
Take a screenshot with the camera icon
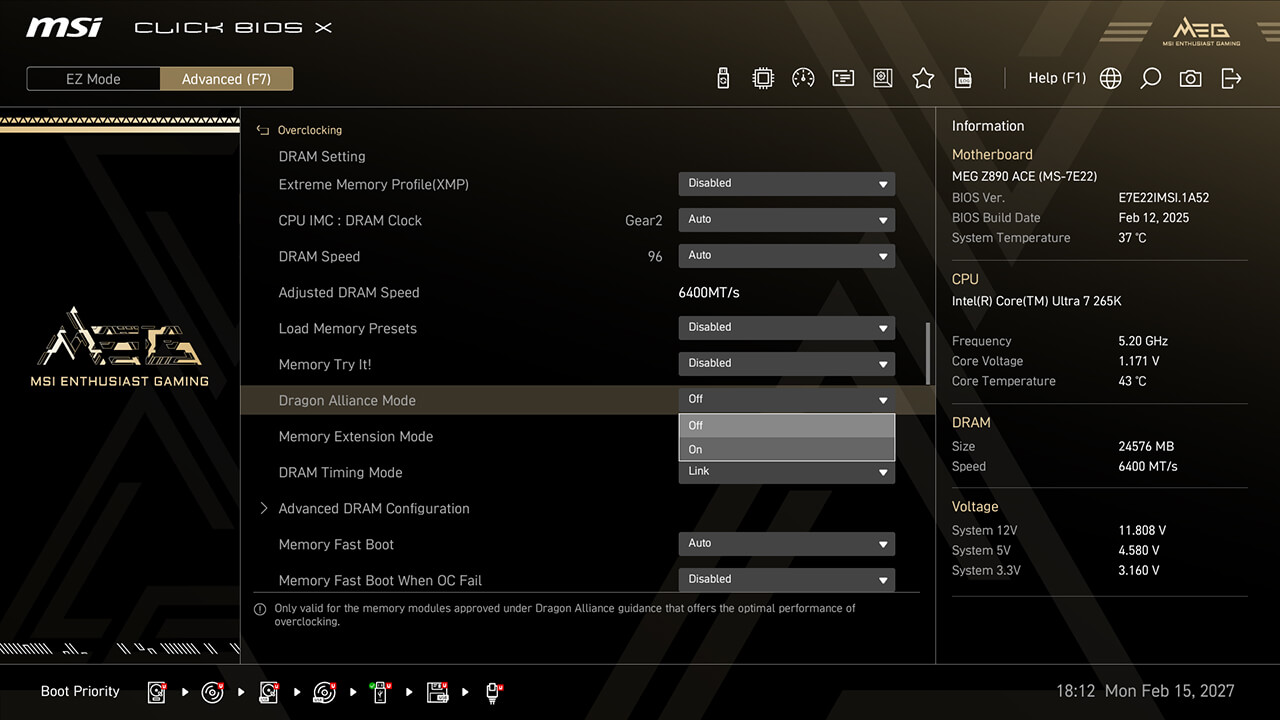(x=1190, y=78)
